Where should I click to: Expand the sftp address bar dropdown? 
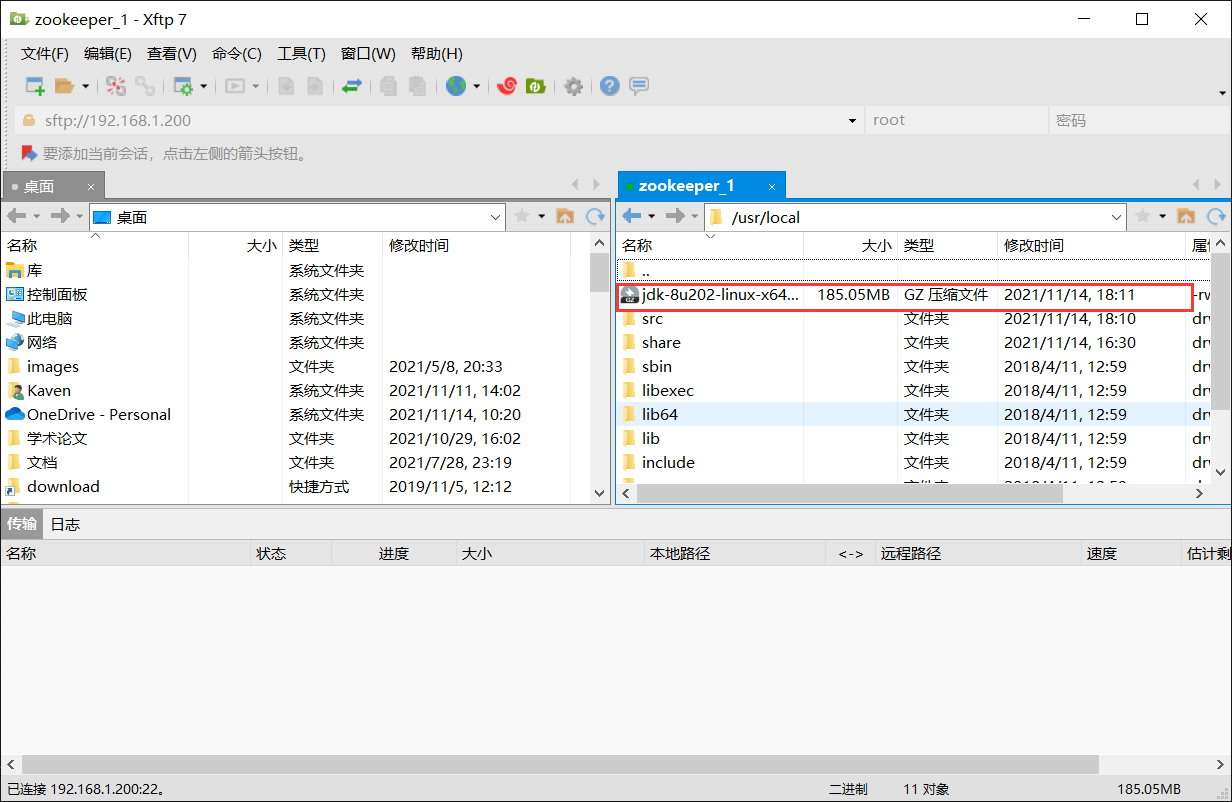(x=851, y=119)
